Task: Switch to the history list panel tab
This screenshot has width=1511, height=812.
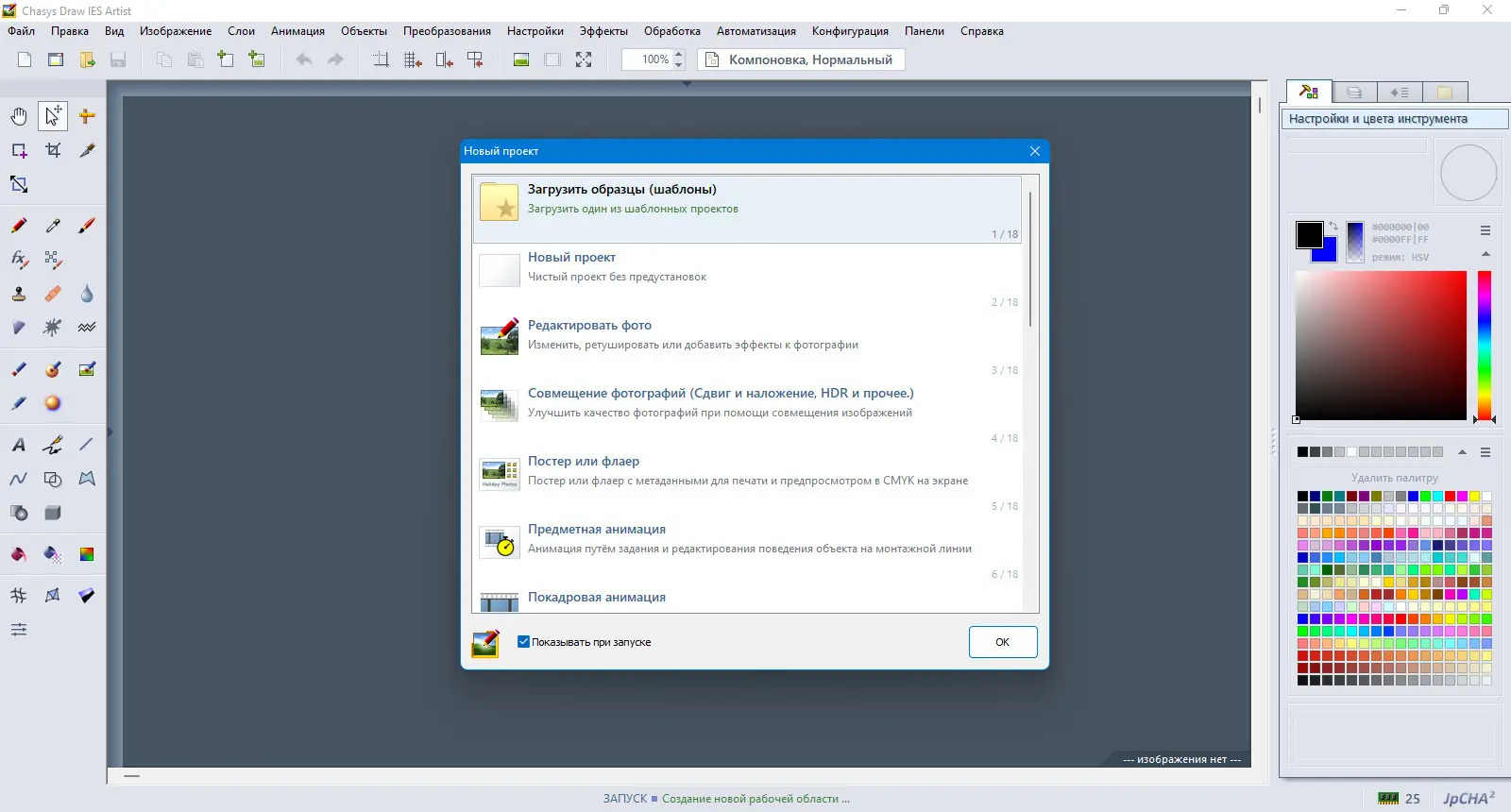Action: 1400,93
